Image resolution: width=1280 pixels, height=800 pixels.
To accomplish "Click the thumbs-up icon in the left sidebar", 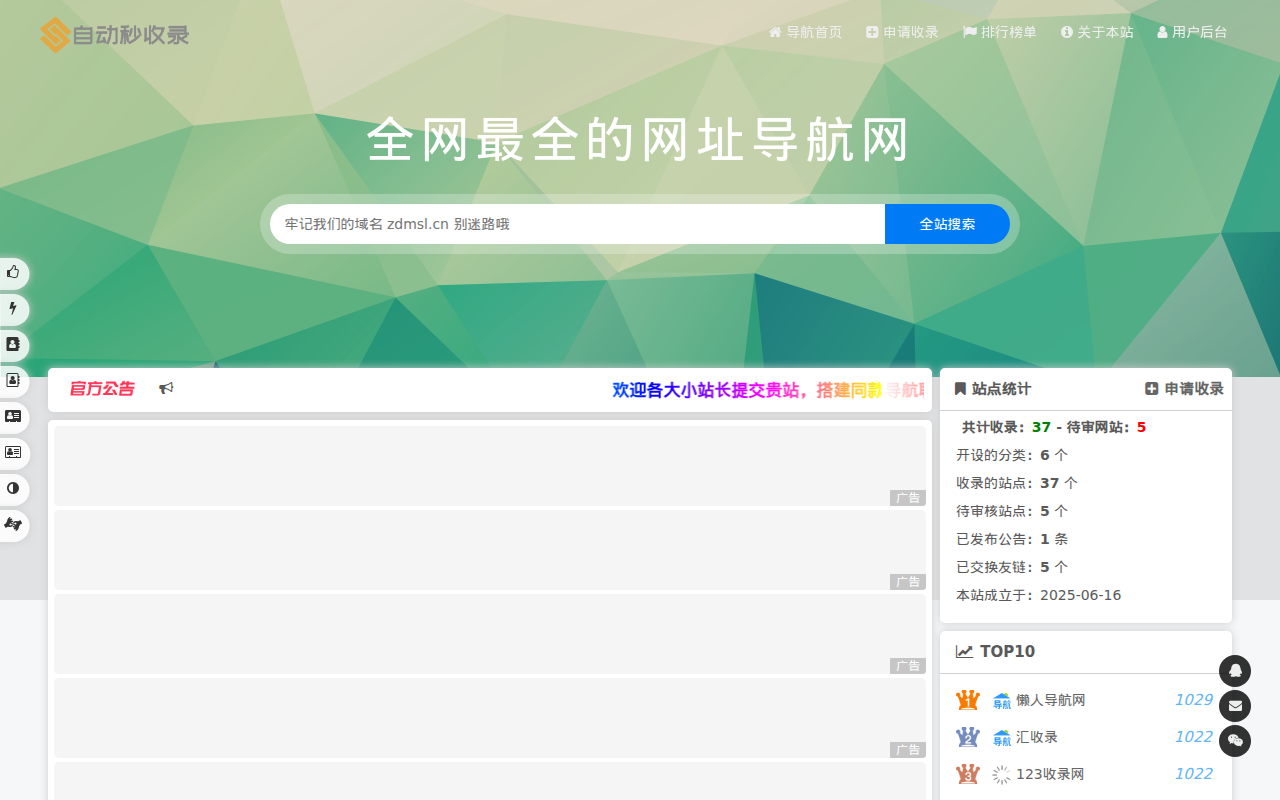I will [13, 272].
